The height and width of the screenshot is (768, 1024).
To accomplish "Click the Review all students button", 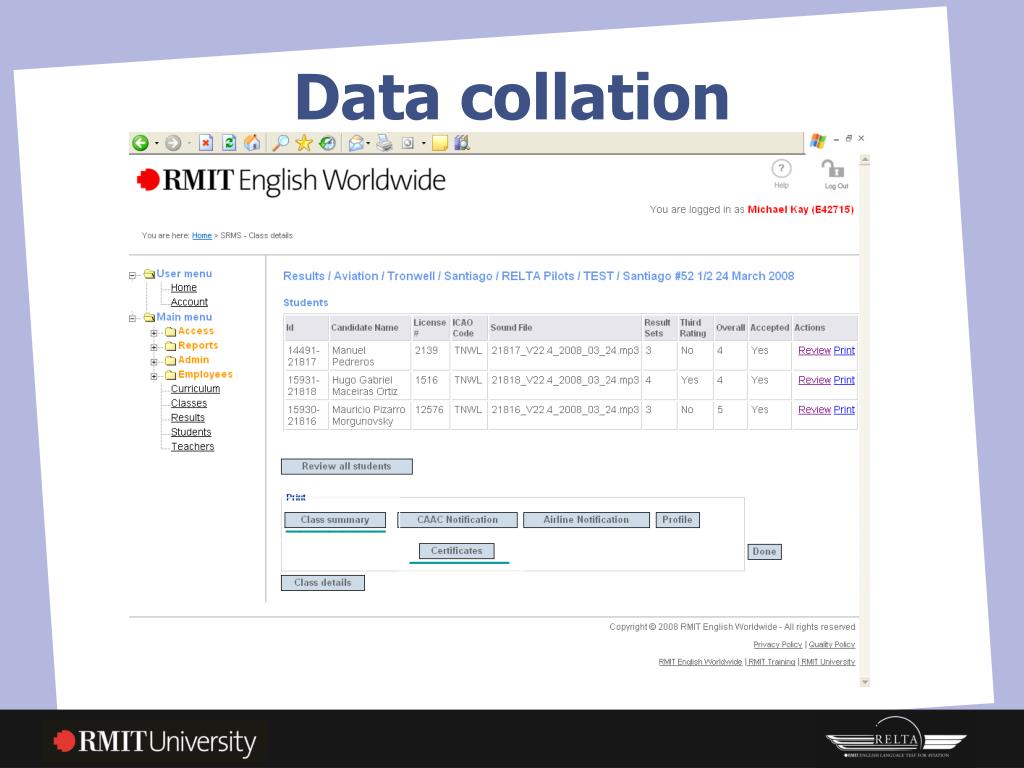I will click(347, 466).
